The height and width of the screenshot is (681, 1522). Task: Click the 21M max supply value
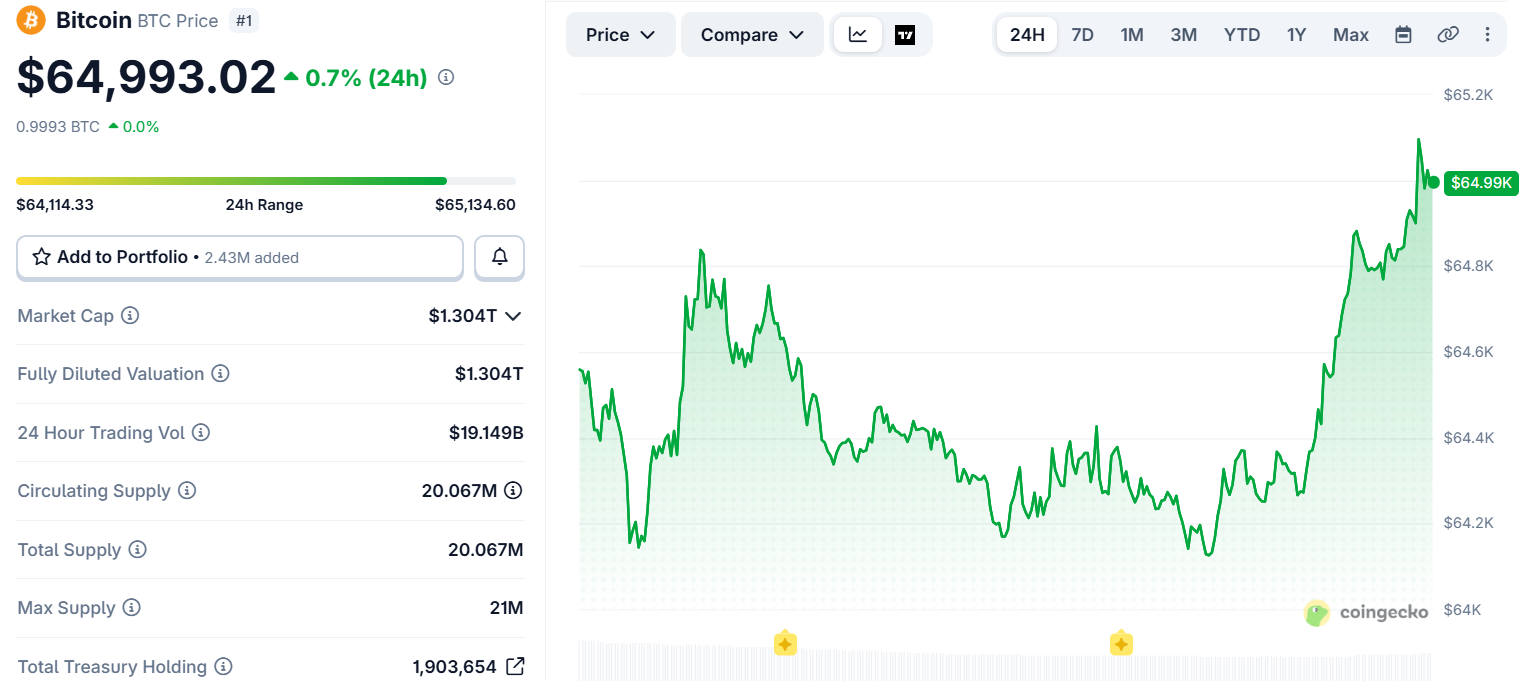tap(507, 608)
